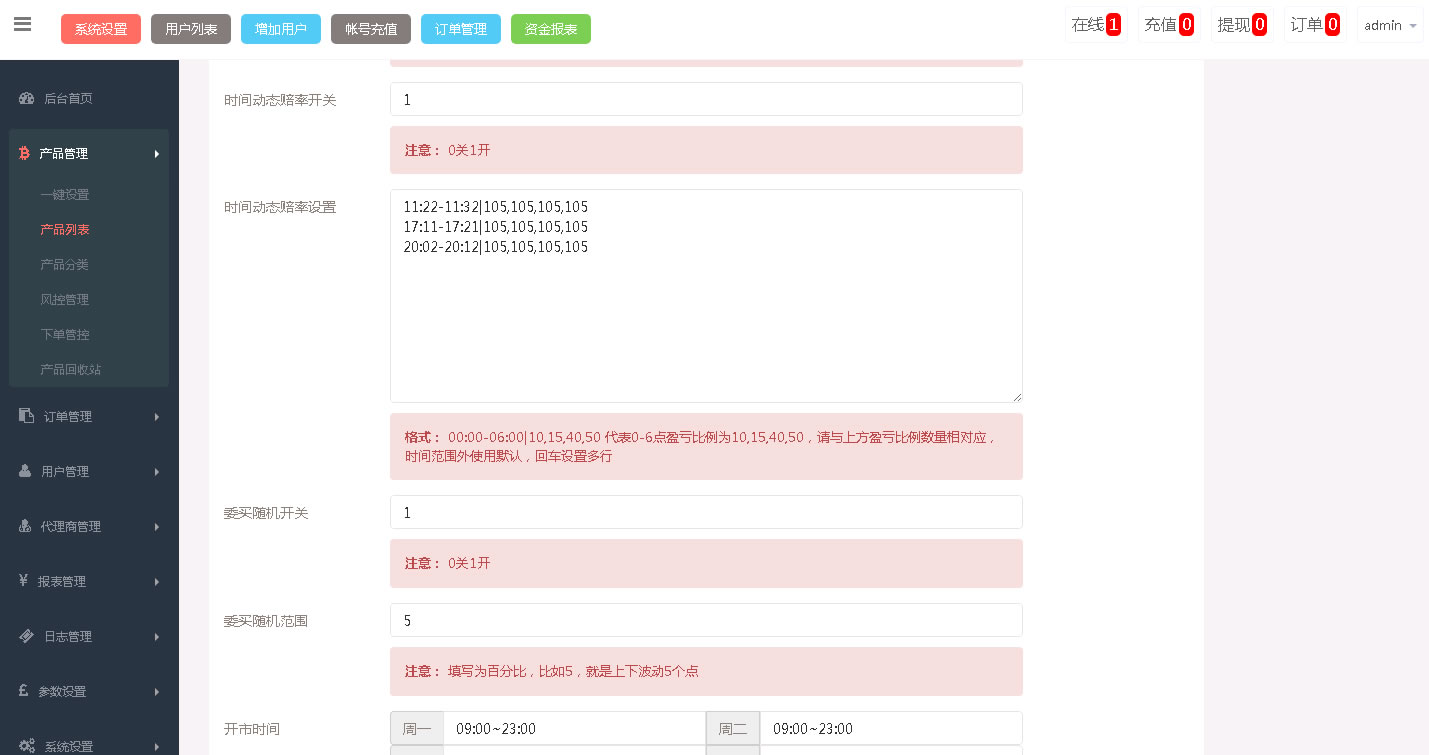This screenshot has height=755, width=1429.
Task: Click the agent icon beside 代理商管理
Action: (x=26, y=526)
